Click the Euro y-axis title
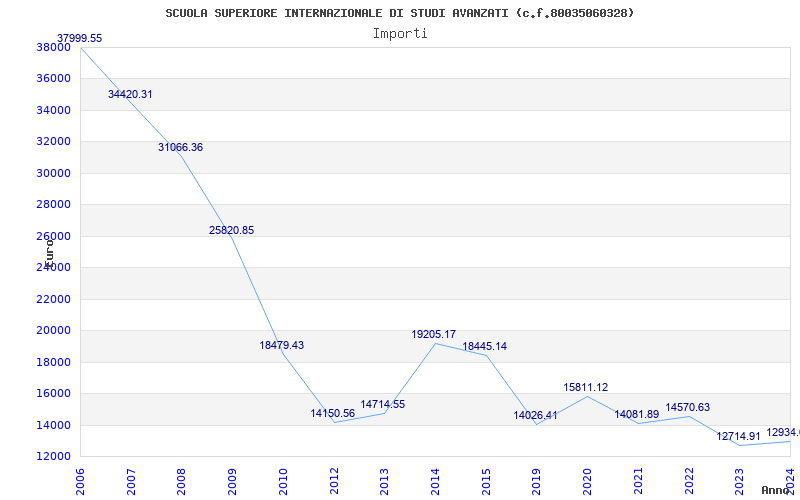 click(x=49, y=253)
